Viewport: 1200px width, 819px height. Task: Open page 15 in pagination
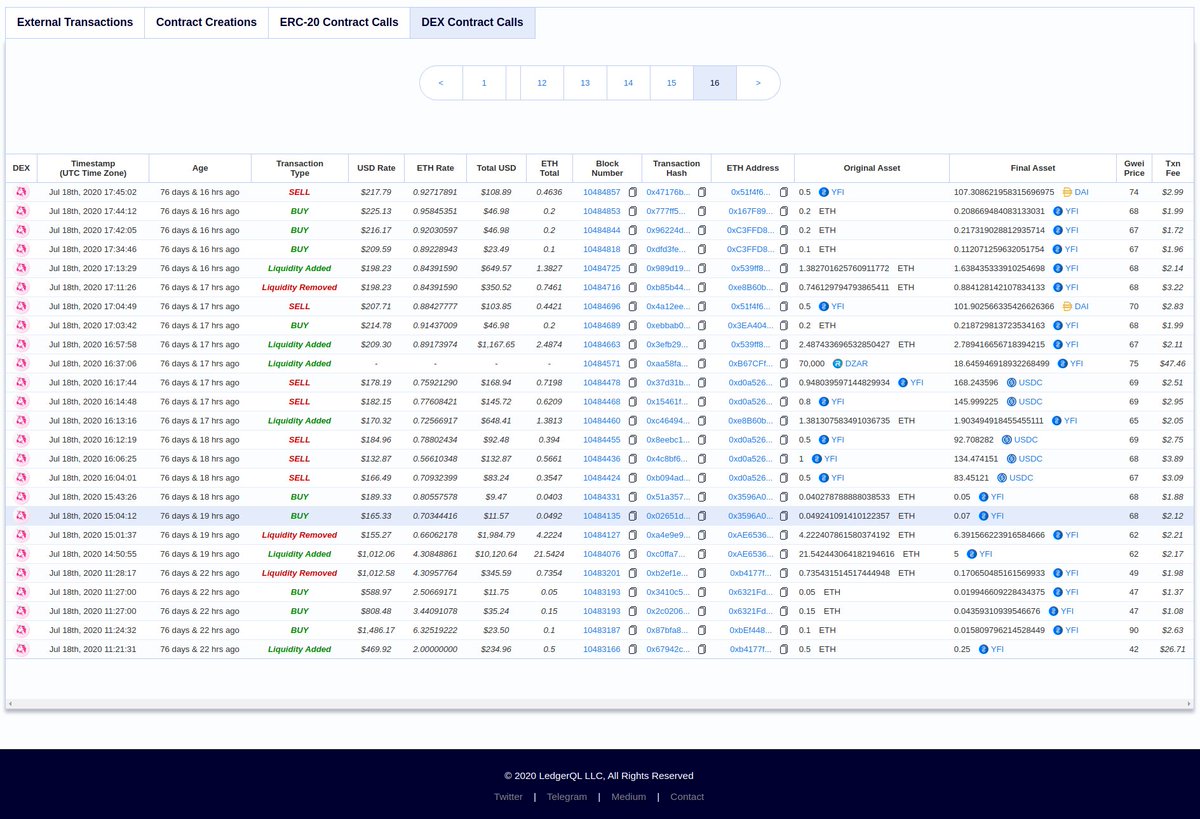click(x=672, y=83)
